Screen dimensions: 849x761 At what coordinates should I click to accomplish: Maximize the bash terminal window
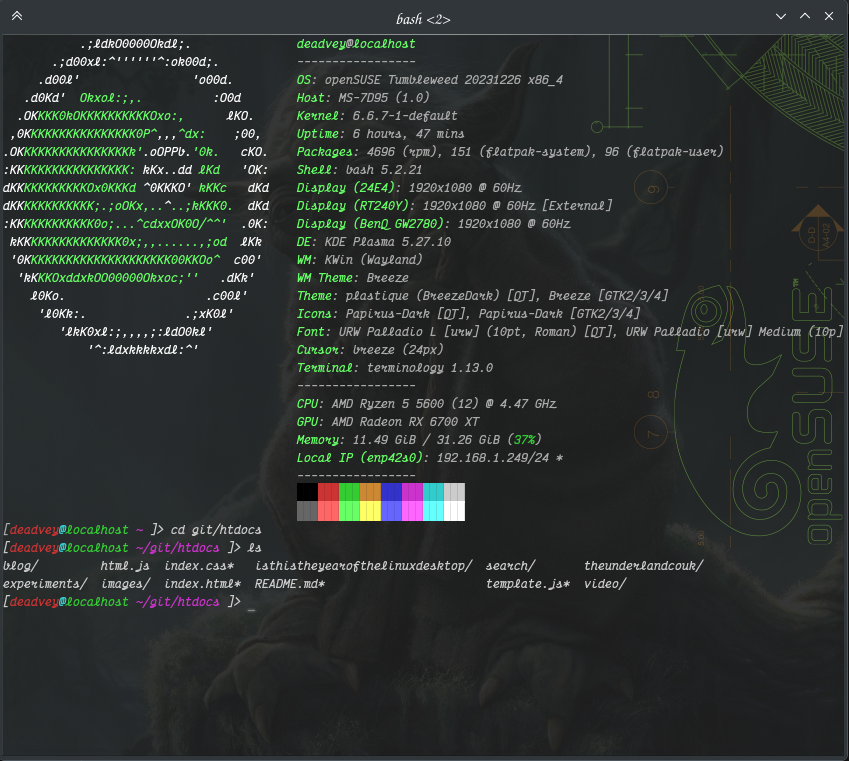pos(805,16)
